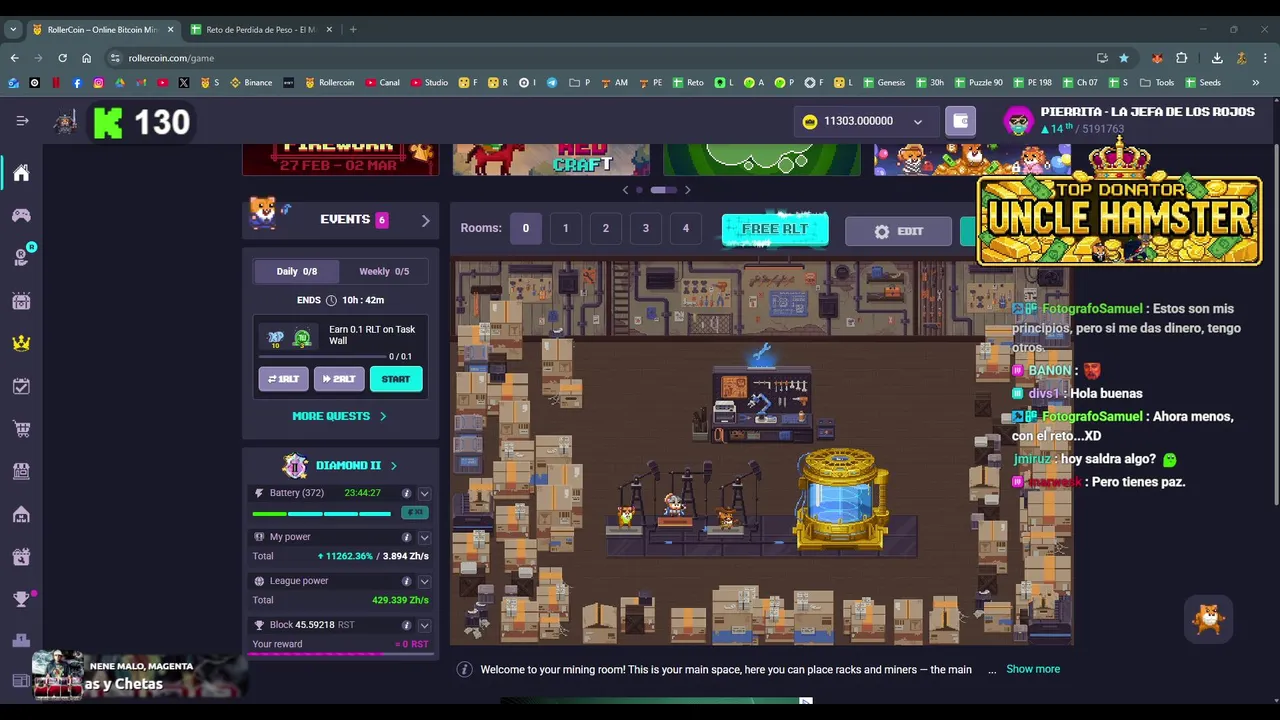The image size is (1280, 720).
Task: Show the next banner with the right arrow
Action: point(687,190)
